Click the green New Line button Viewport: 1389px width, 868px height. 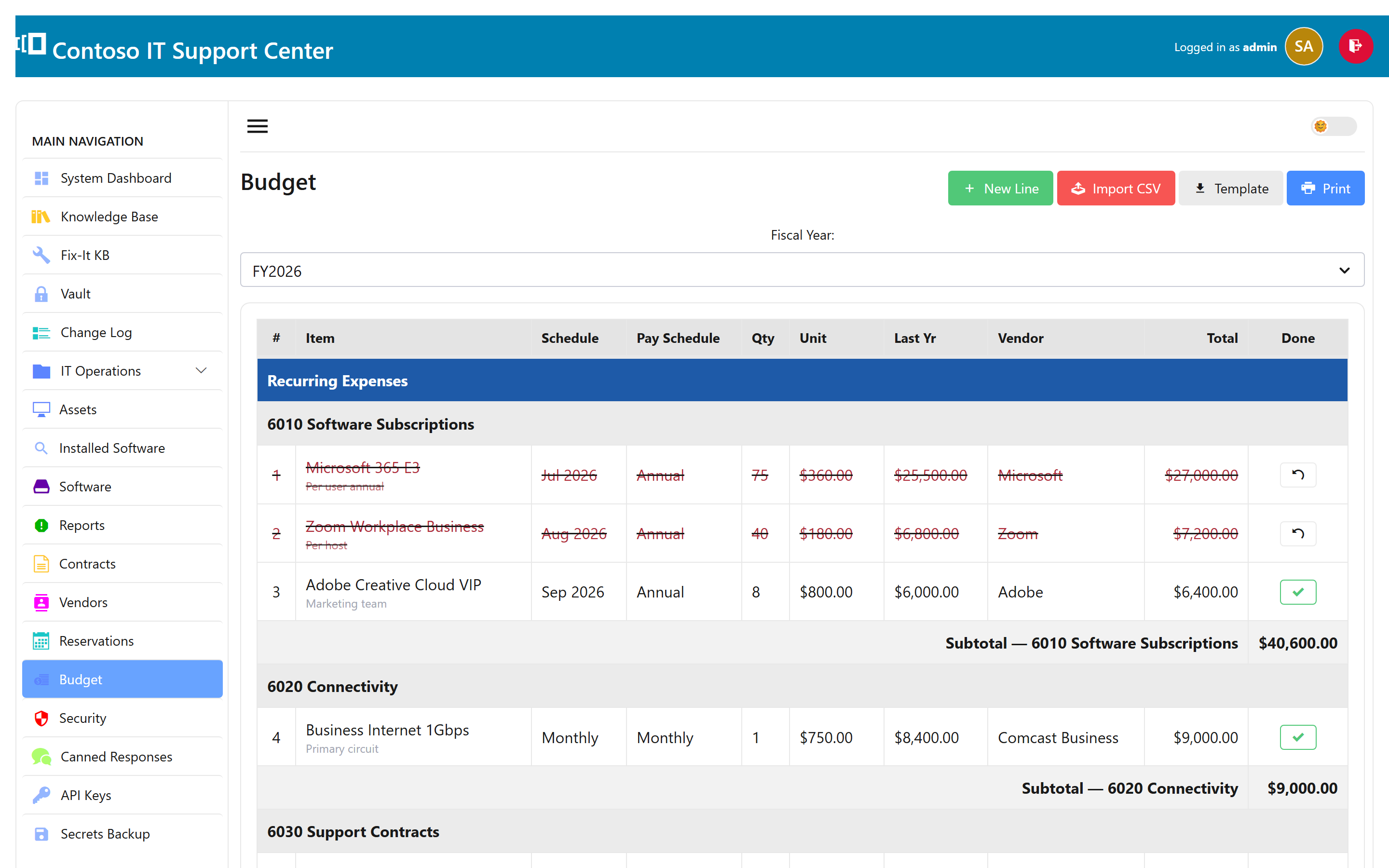pyautogui.click(x=1000, y=188)
